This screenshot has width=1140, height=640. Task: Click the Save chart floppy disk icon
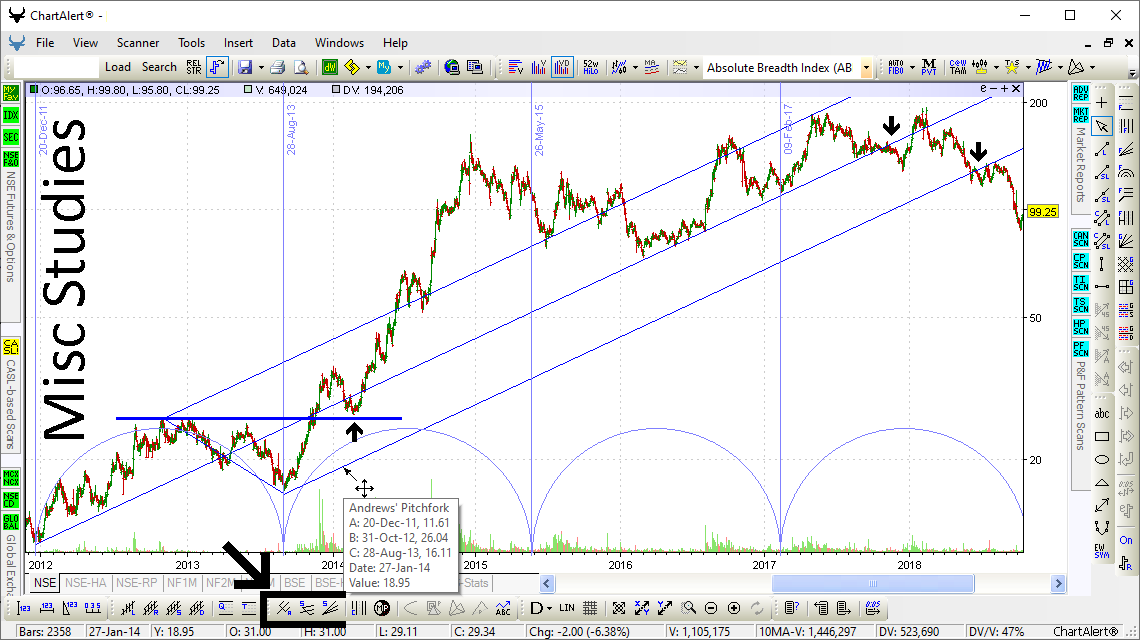tap(245, 67)
